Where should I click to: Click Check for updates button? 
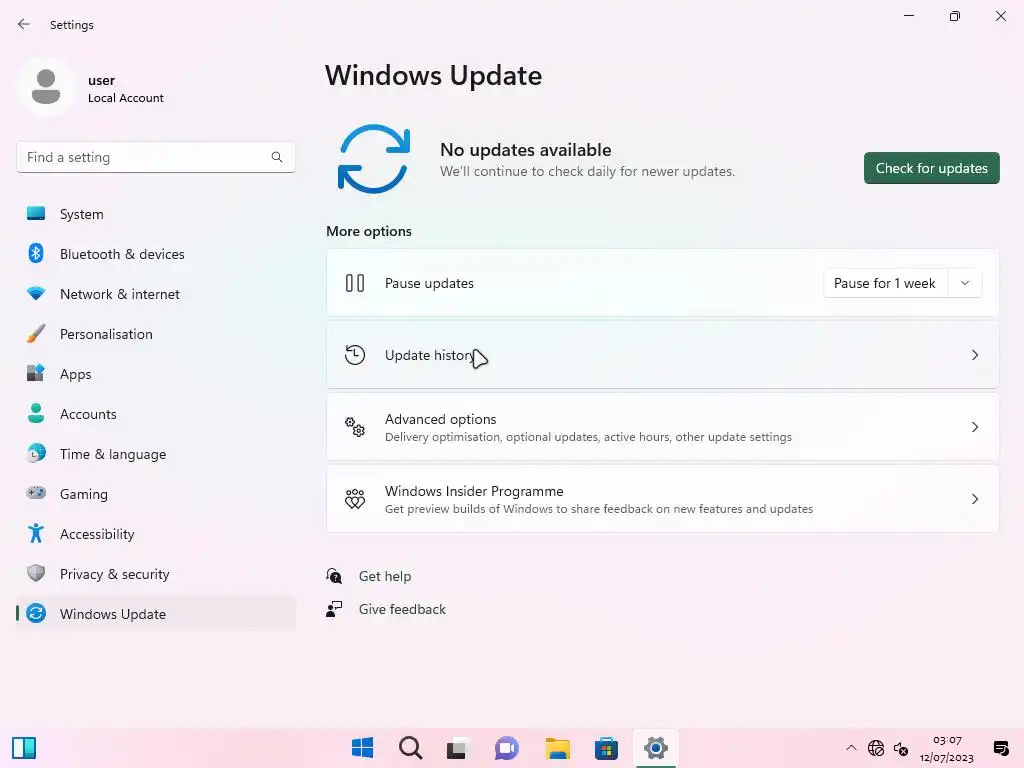931,168
